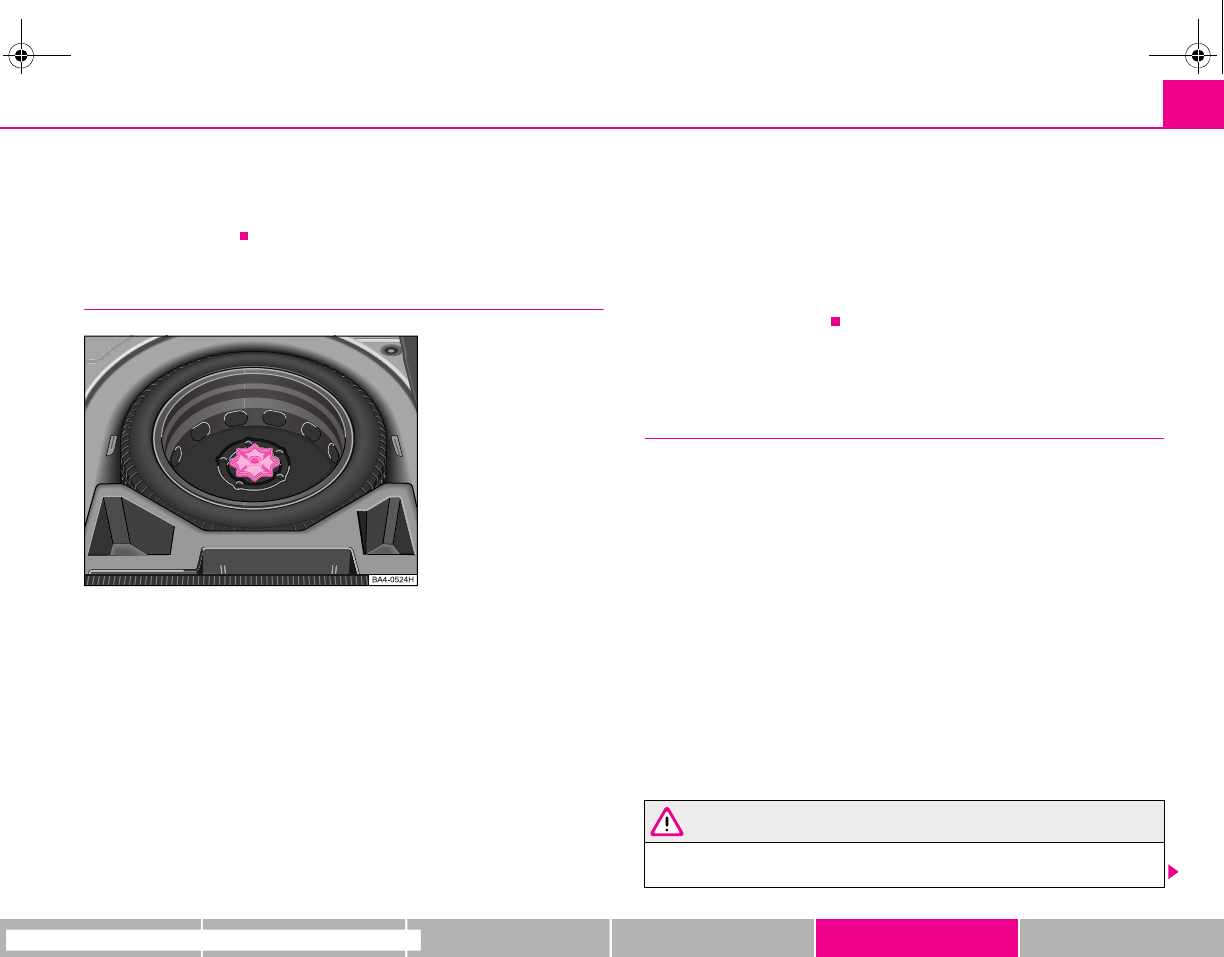Viewport: 1224px width, 957px height.
Task: Click the pink continuation arrow at page bottom
Action: click(x=1173, y=872)
